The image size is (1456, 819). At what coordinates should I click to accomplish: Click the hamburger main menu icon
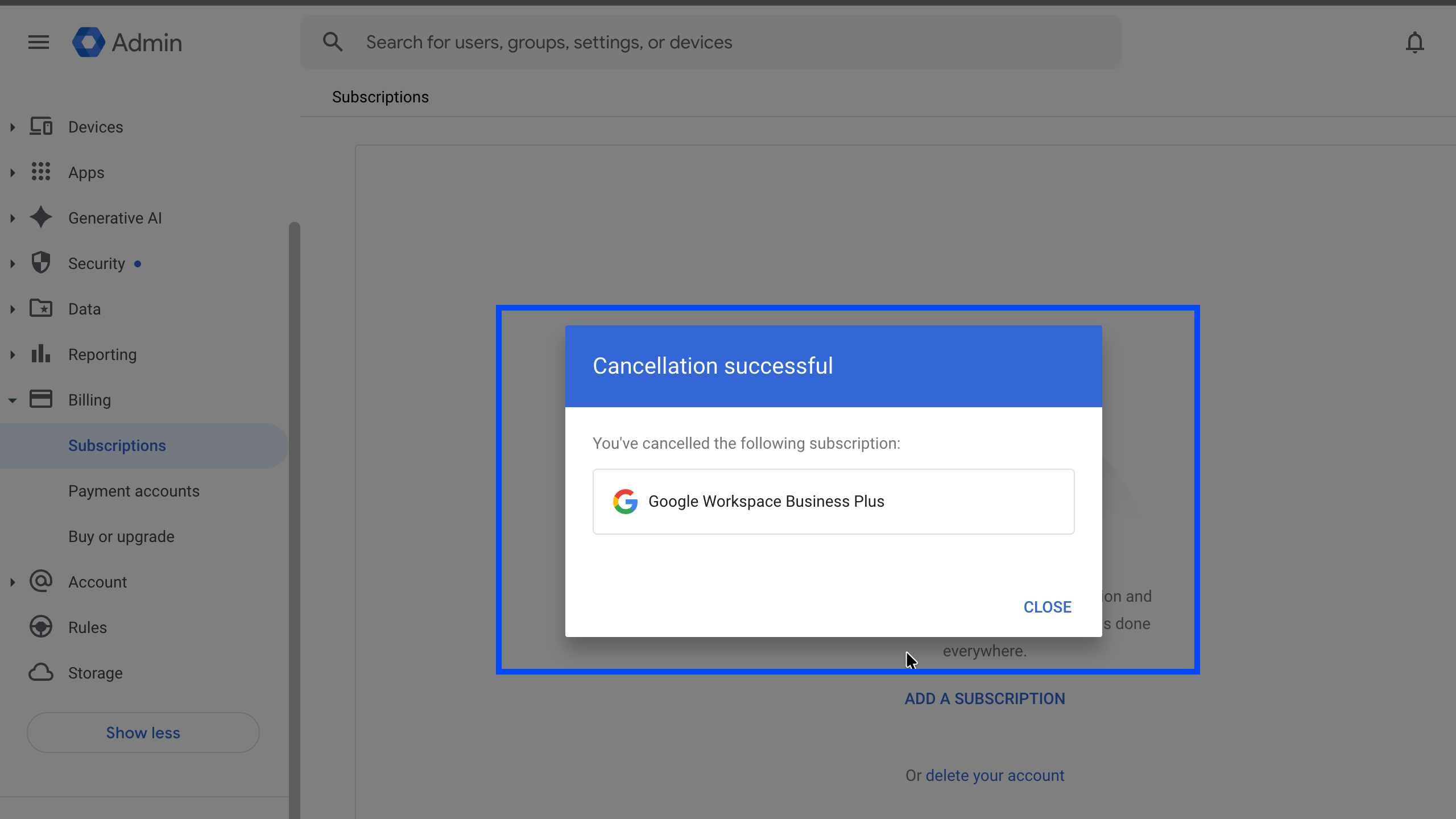point(39,42)
